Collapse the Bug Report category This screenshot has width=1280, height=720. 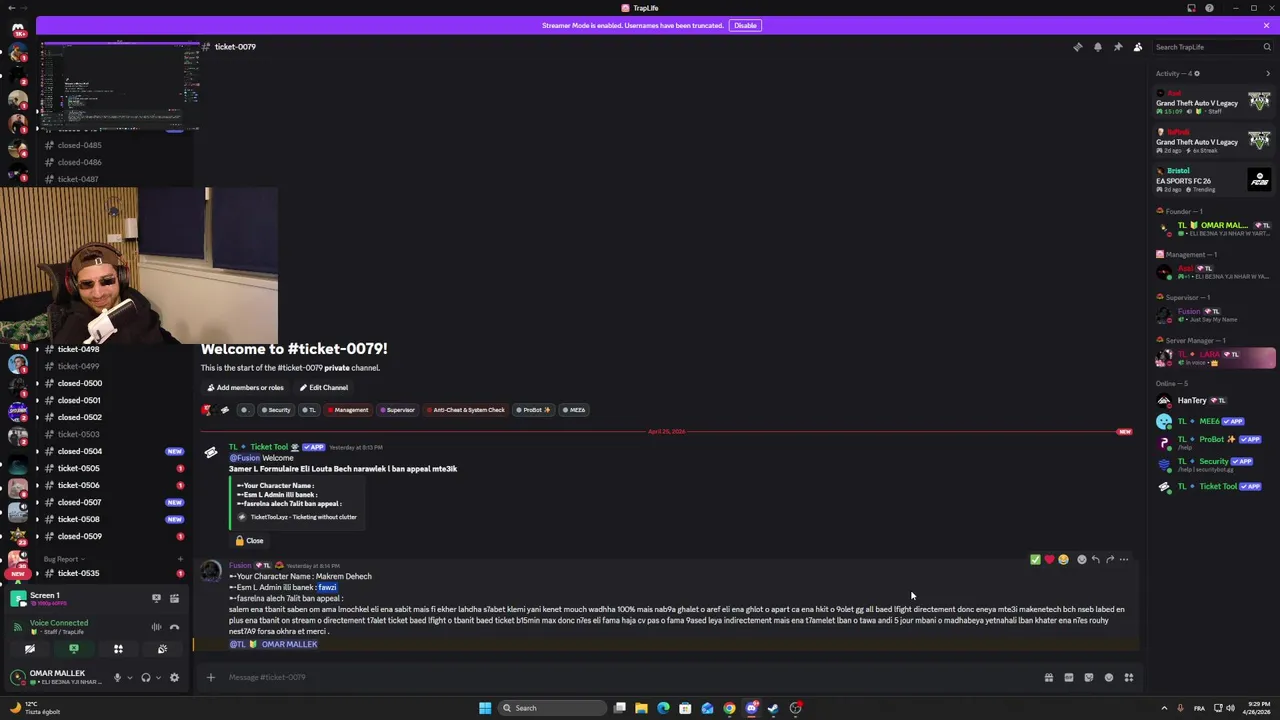click(x=64, y=559)
